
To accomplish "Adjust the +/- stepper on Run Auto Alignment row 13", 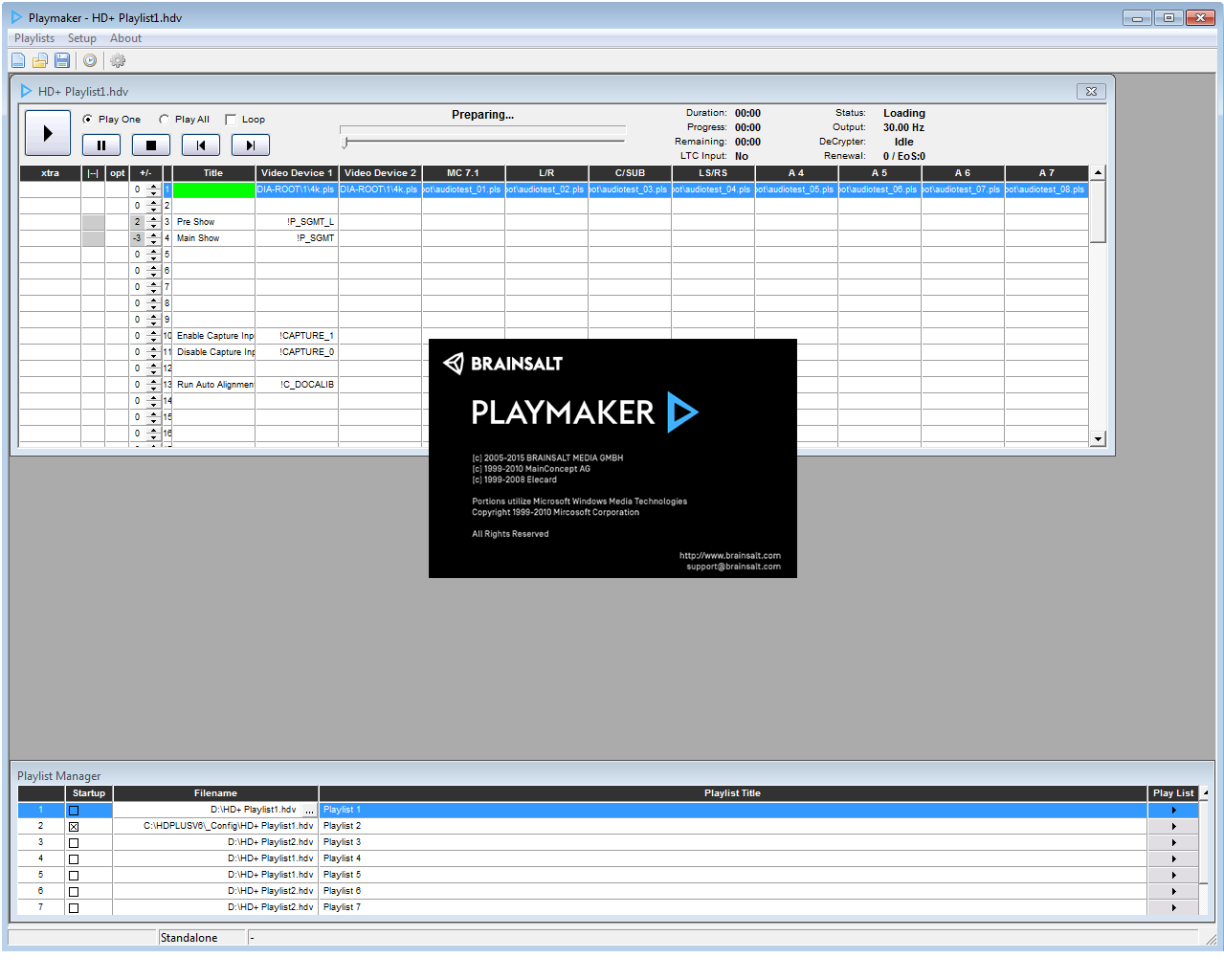I will click(x=153, y=385).
